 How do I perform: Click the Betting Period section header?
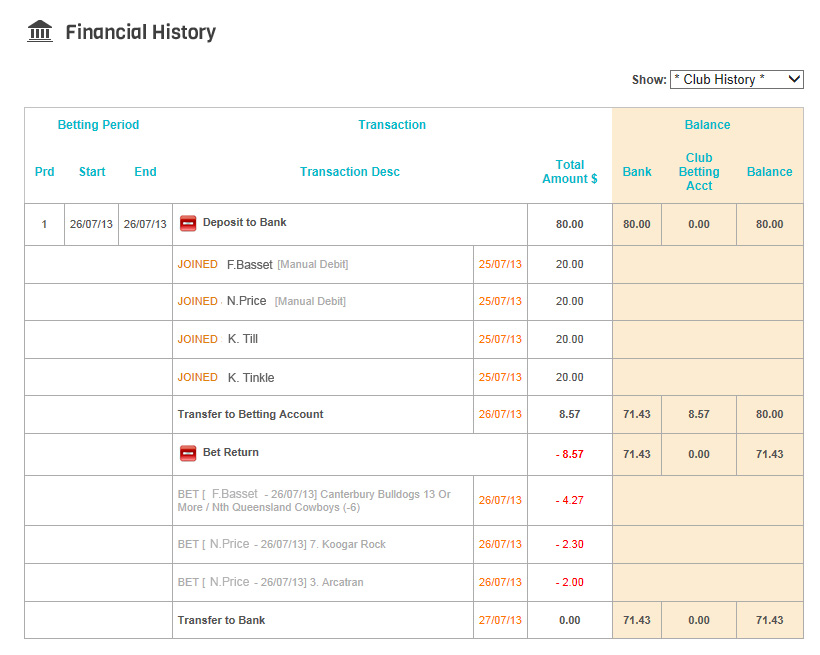pyautogui.click(x=98, y=124)
